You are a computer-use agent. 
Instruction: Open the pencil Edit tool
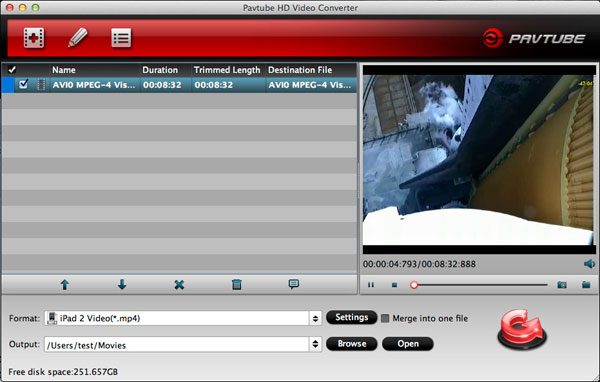pyautogui.click(x=78, y=38)
